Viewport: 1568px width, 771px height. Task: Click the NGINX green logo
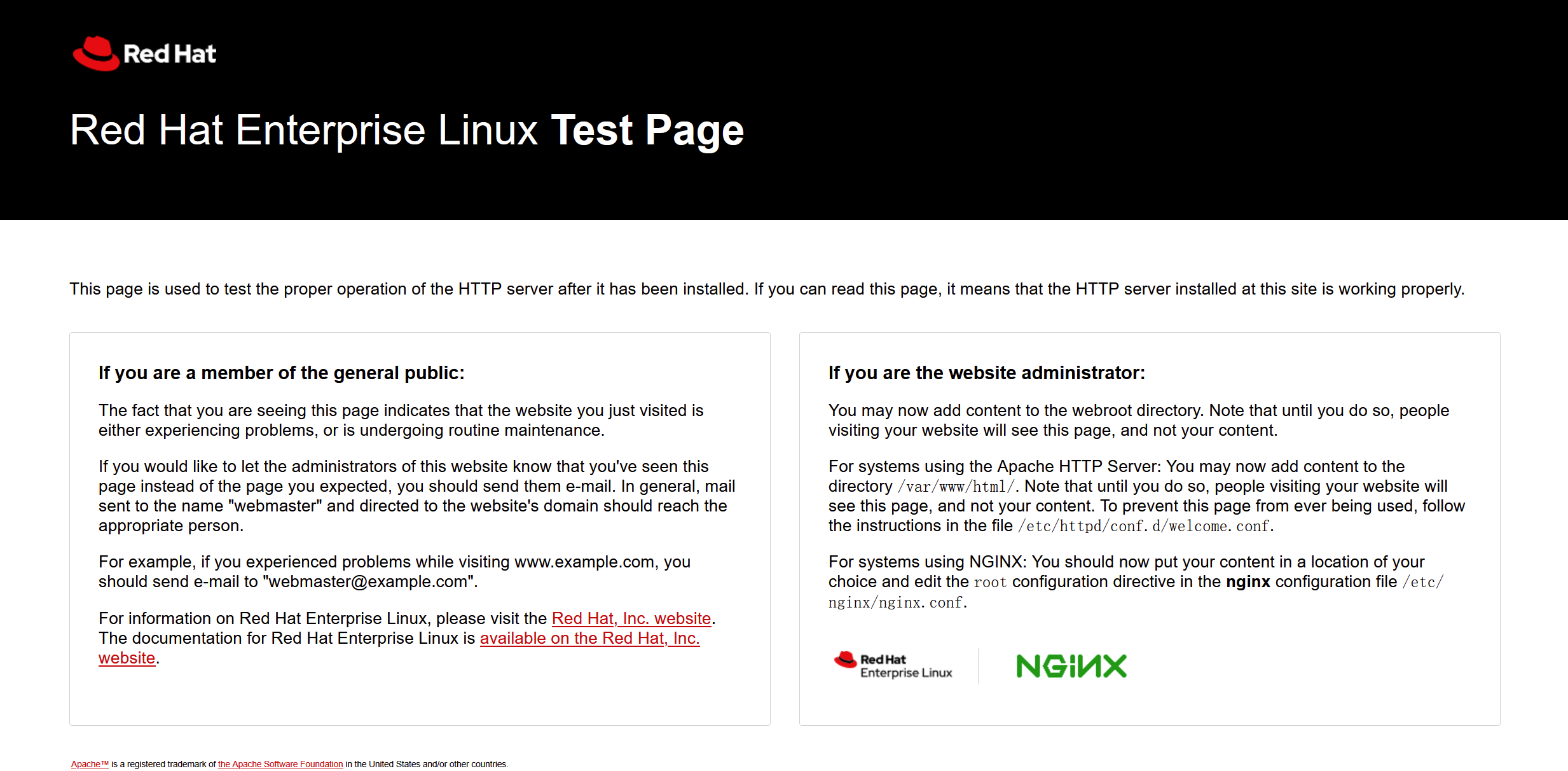1071,666
